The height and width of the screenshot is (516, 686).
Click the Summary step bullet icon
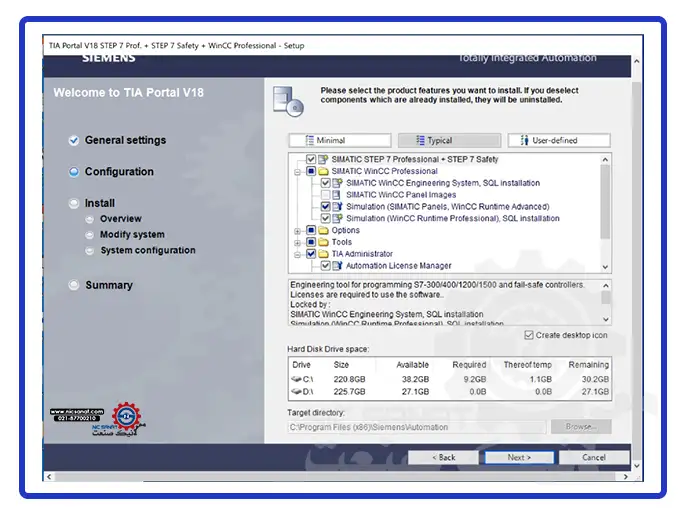tap(74, 285)
